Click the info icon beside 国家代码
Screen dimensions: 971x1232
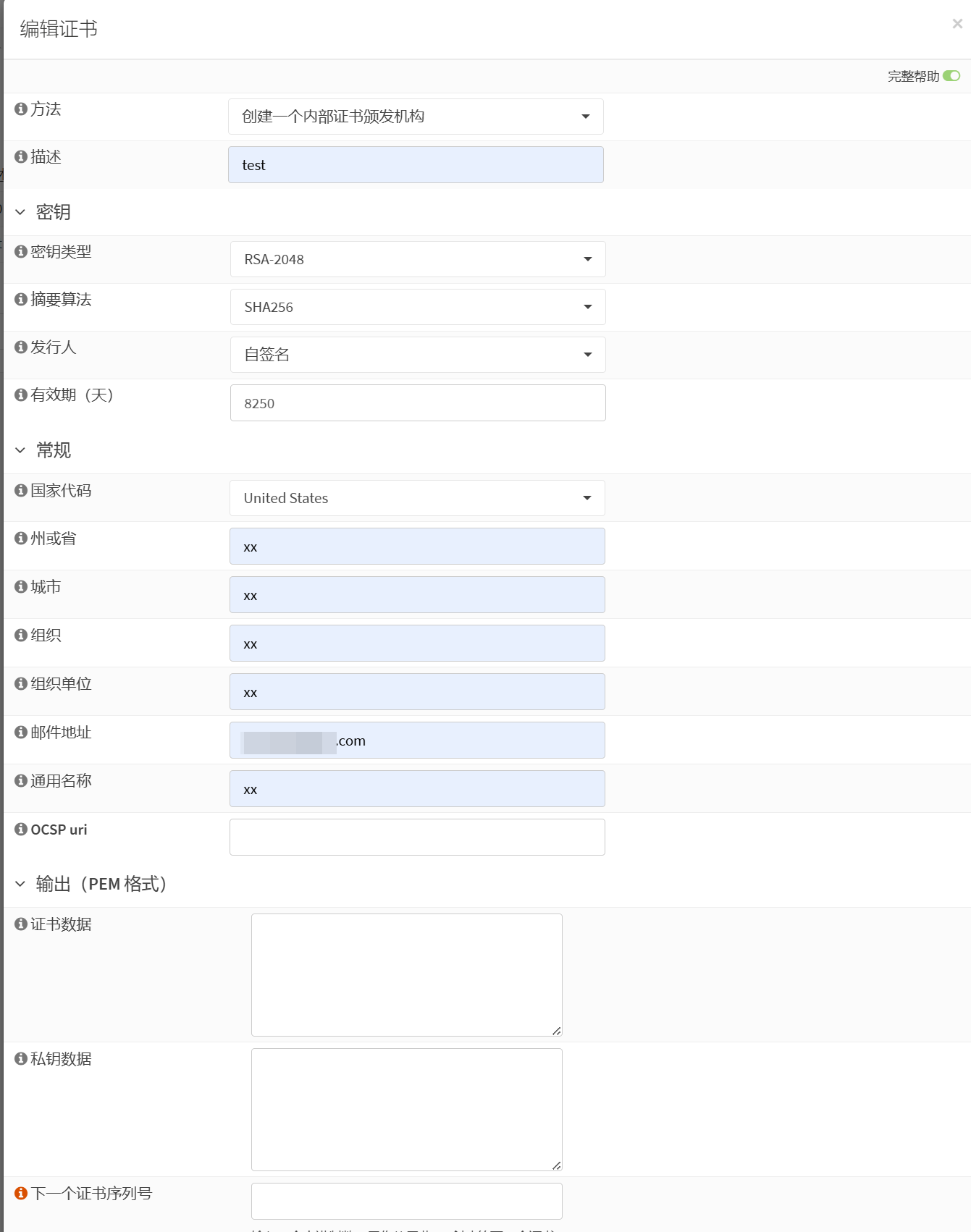pos(21,490)
